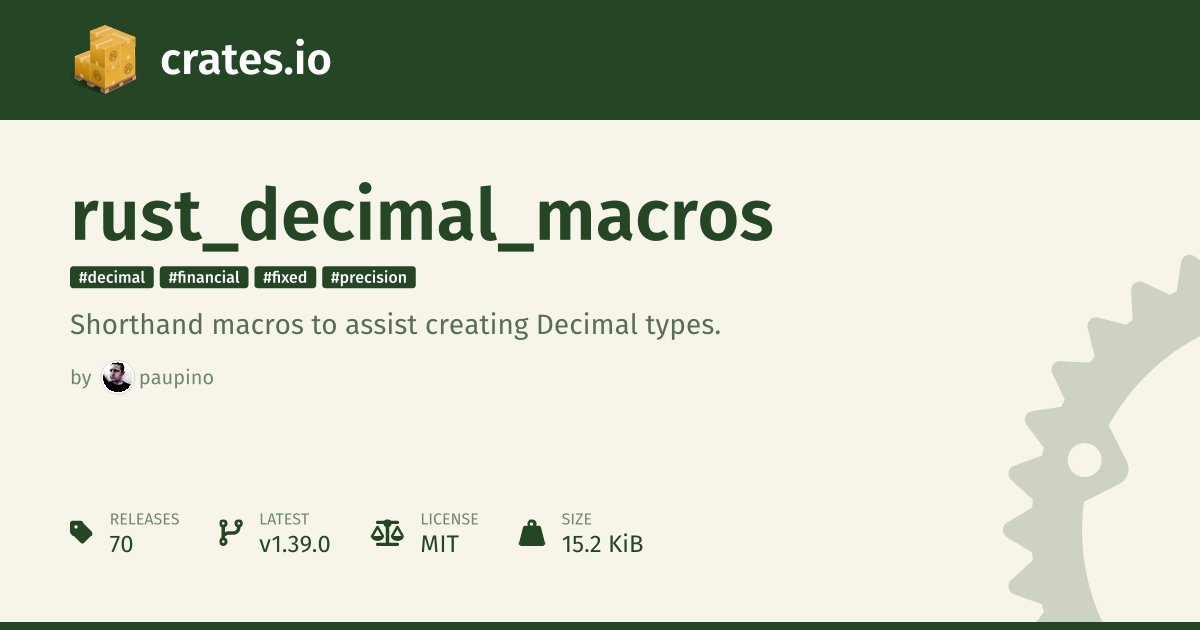Select the rust_decimal_macros crate title
Viewport: 1200px width, 630px height.
[422, 216]
